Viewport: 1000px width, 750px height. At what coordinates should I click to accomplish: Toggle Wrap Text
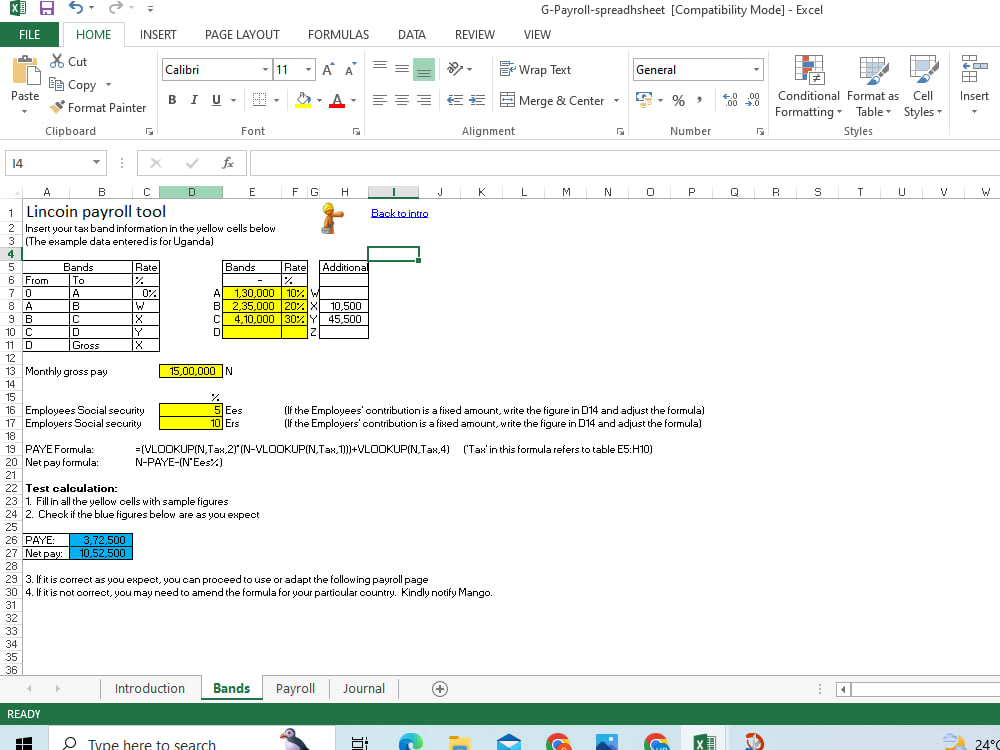(x=535, y=70)
